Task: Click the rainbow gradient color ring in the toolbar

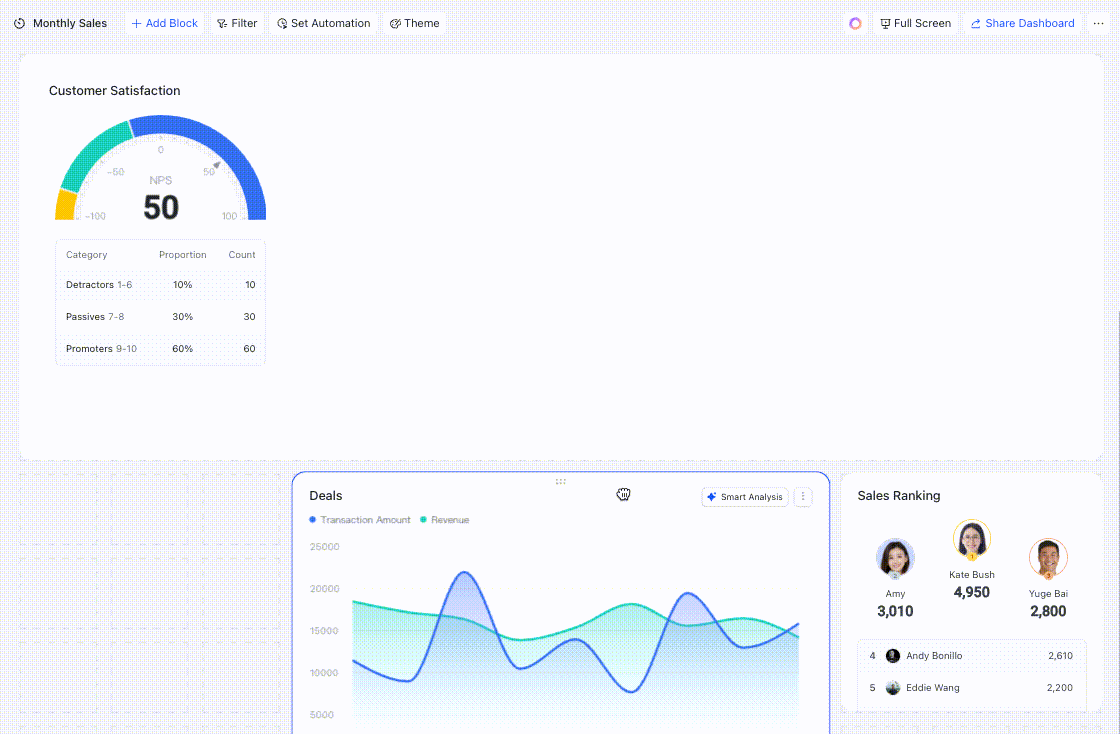Action: pos(855,23)
